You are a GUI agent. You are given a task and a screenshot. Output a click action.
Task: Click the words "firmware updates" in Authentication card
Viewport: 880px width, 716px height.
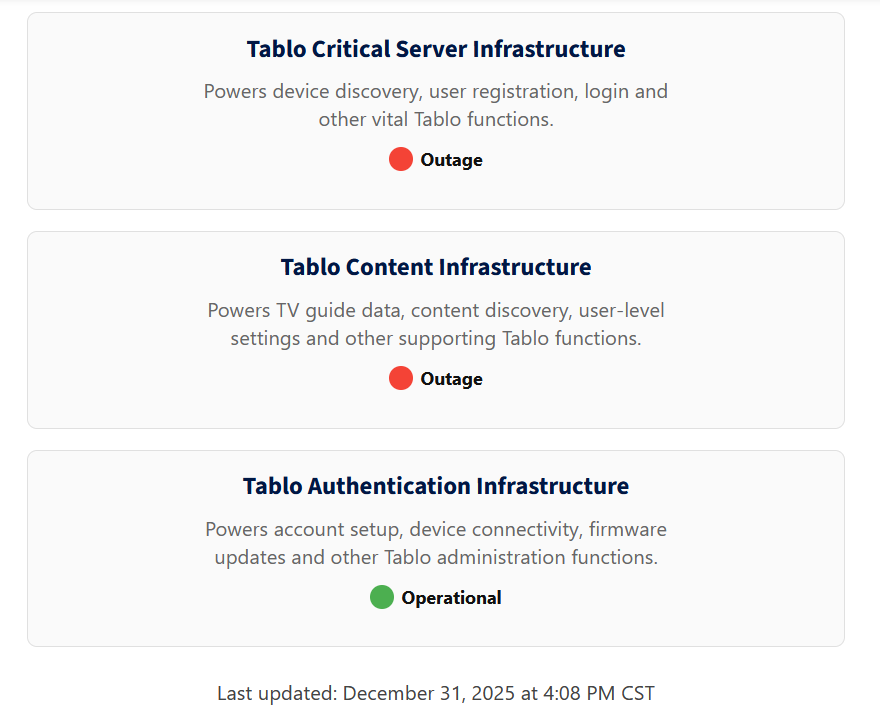tap(627, 529)
